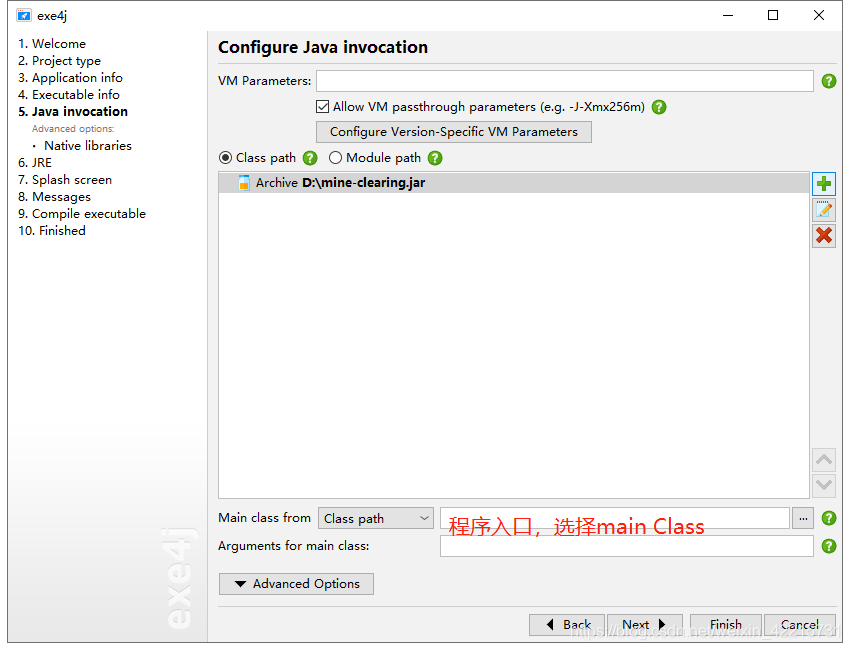The width and height of the screenshot is (850, 650).
Task: Toggle Allow VM passthrough parameters checkbox
Action: click(x=323, y=107)
